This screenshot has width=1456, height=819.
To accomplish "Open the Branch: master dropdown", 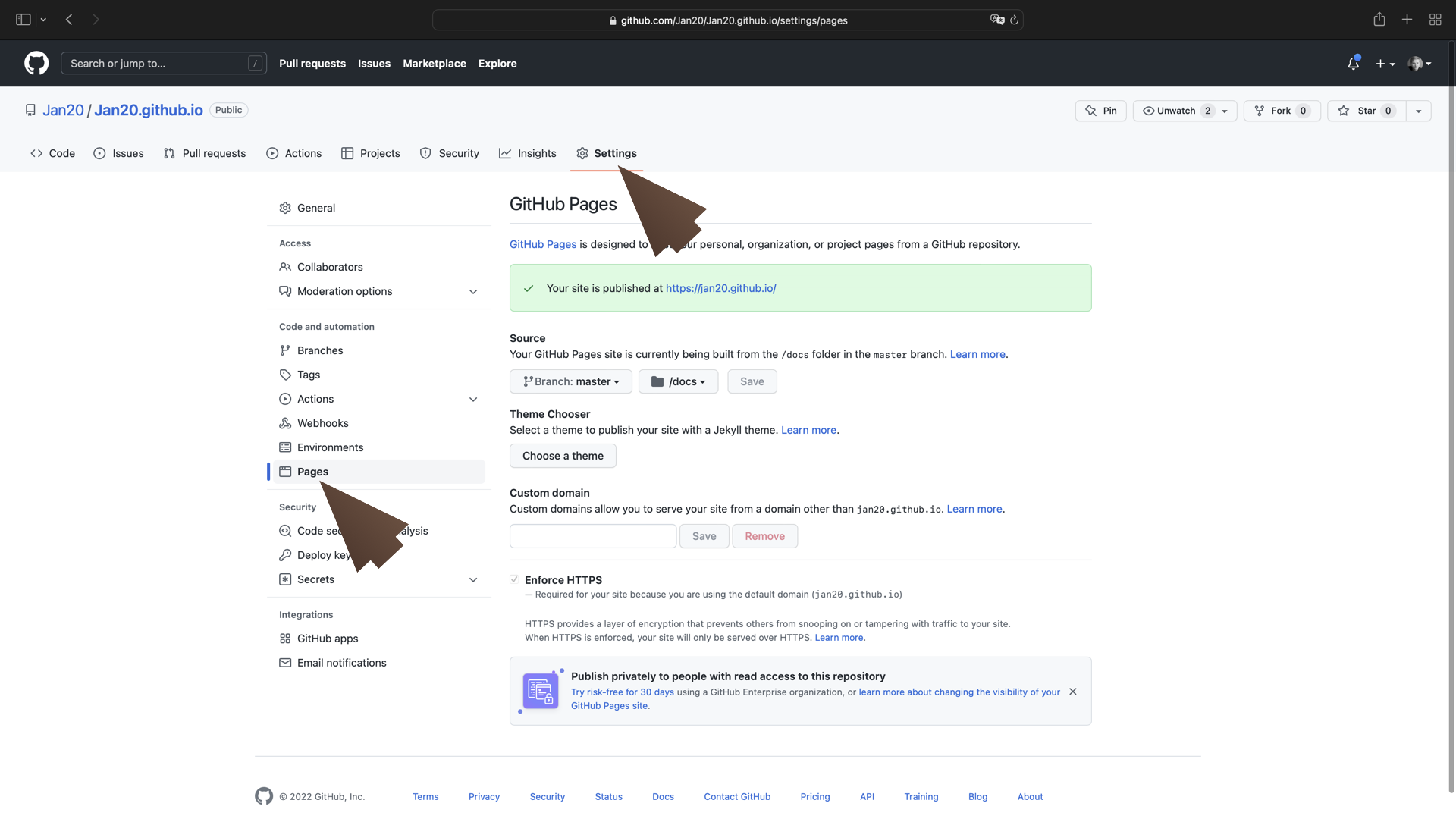I will click(570, 381).
